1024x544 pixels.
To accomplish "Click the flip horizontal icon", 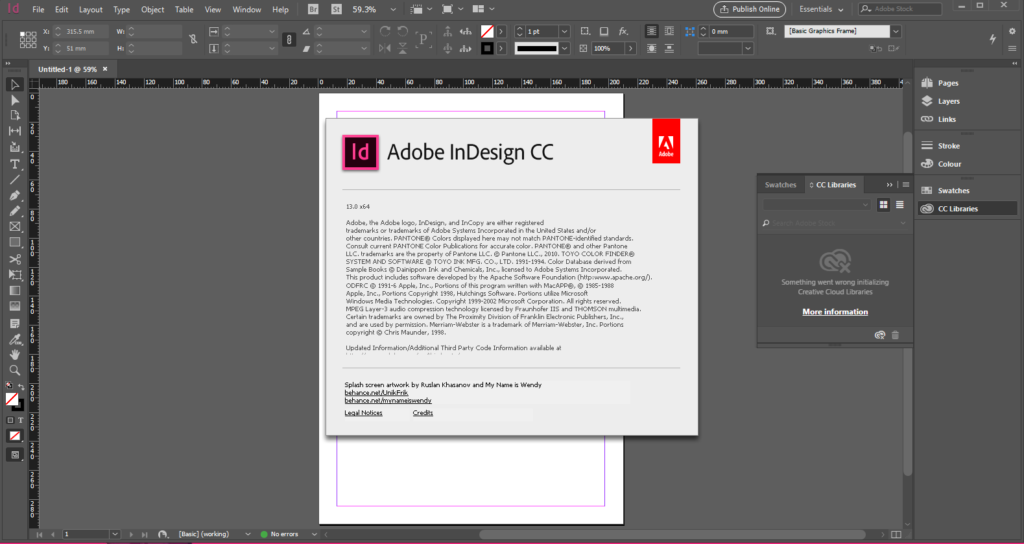I will click(x=385, y=48).
